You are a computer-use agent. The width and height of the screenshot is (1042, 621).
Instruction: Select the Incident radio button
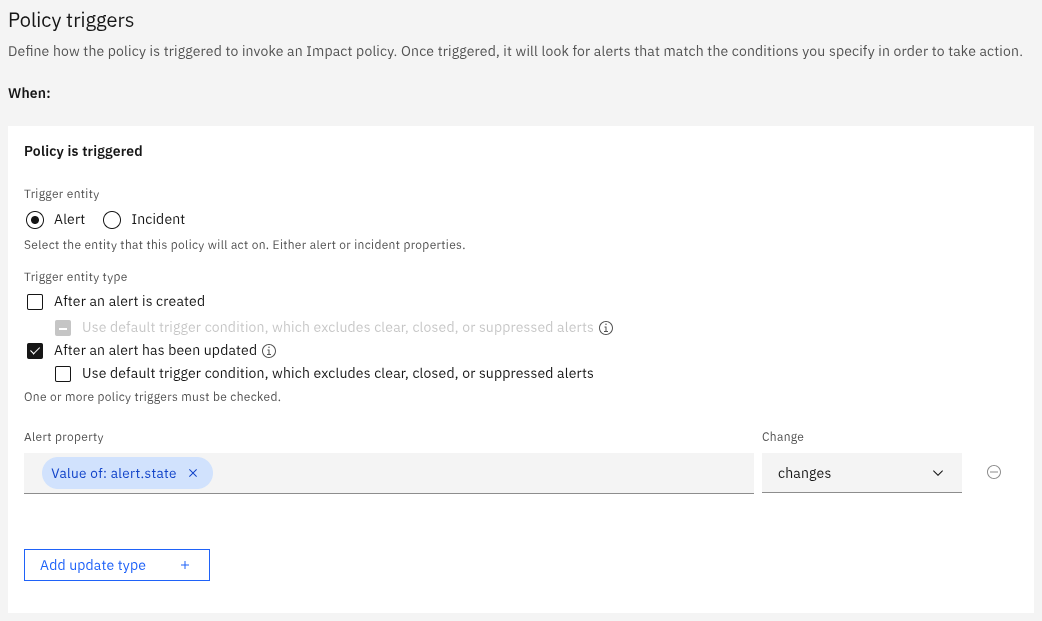click(x=112, y=220)
